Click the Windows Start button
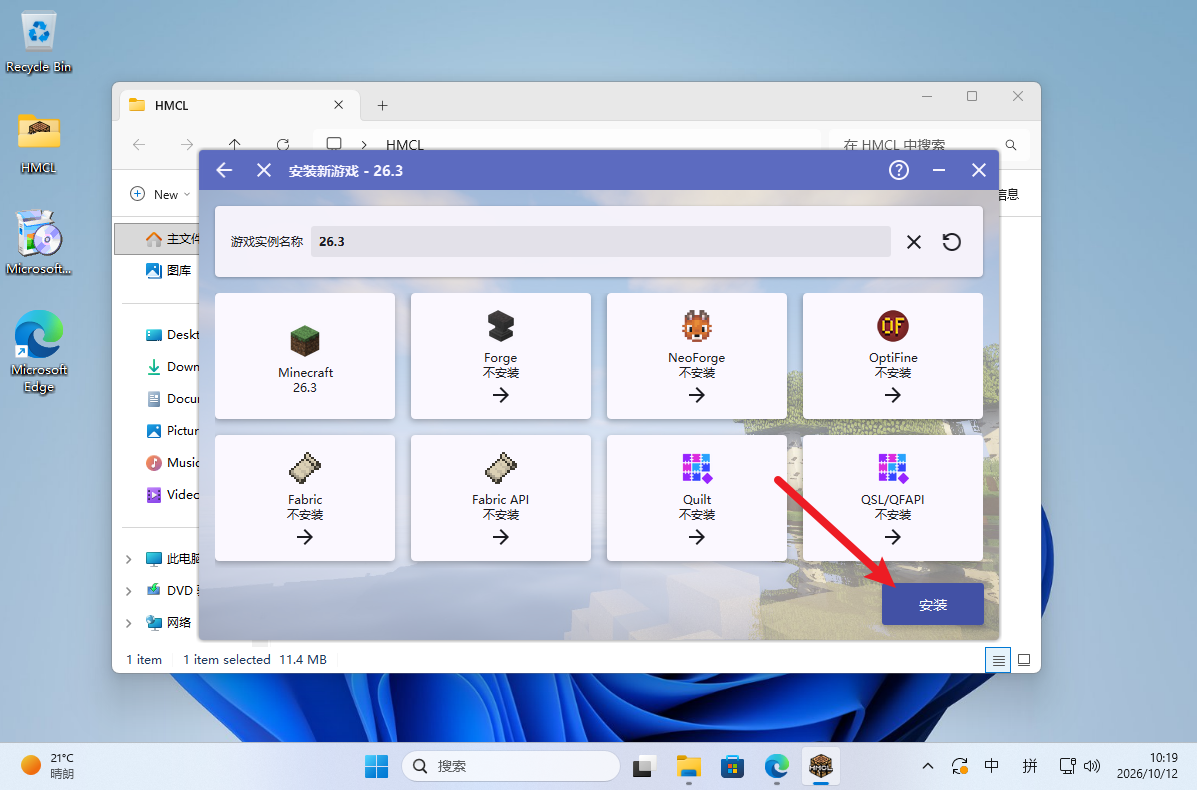Viewport: 1197px width, 790px height. click(376, 766)
